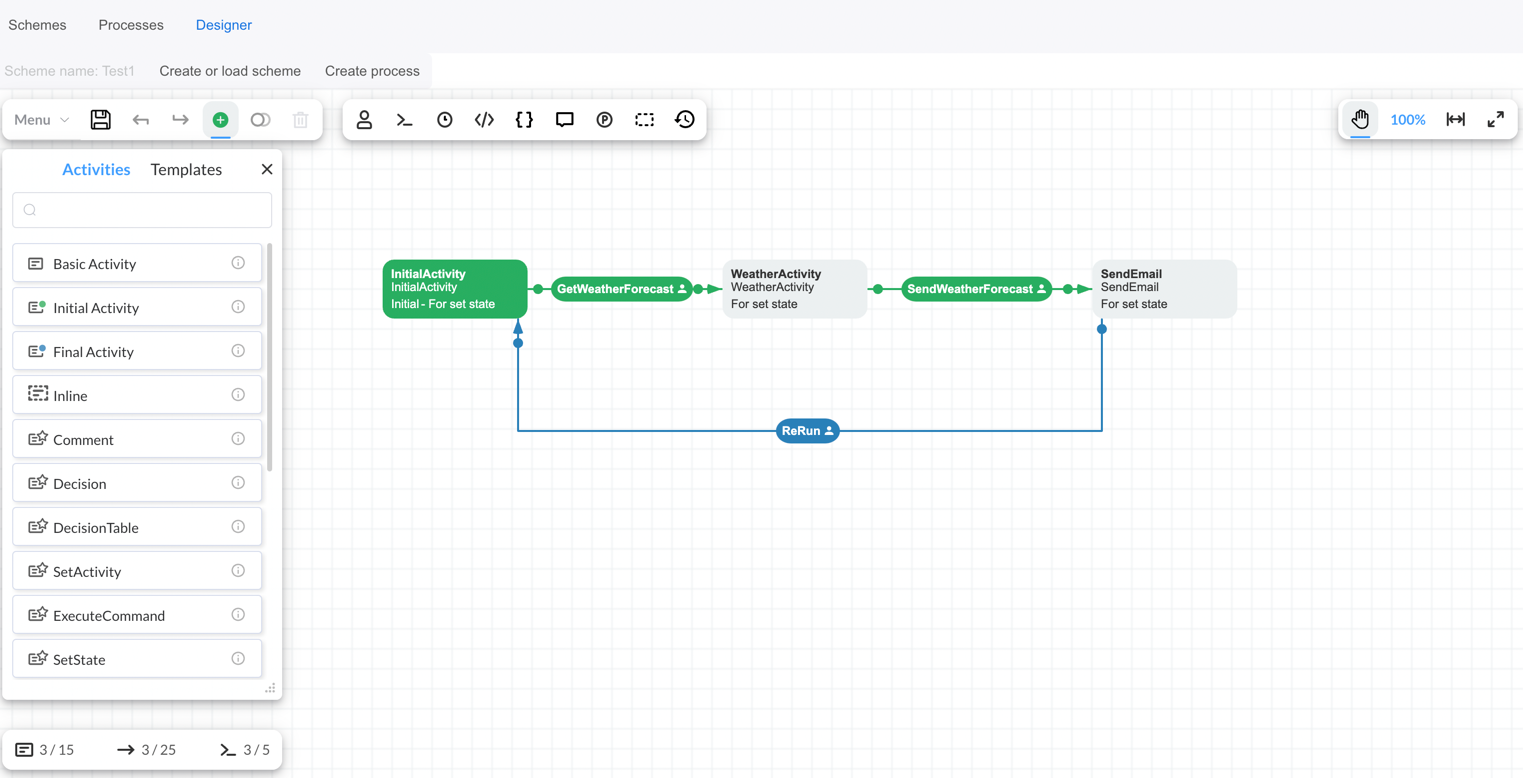Show info for Initial Activity
Image resolution: width=1523 pixels, height=778 pixels.
tap(238, 307)
